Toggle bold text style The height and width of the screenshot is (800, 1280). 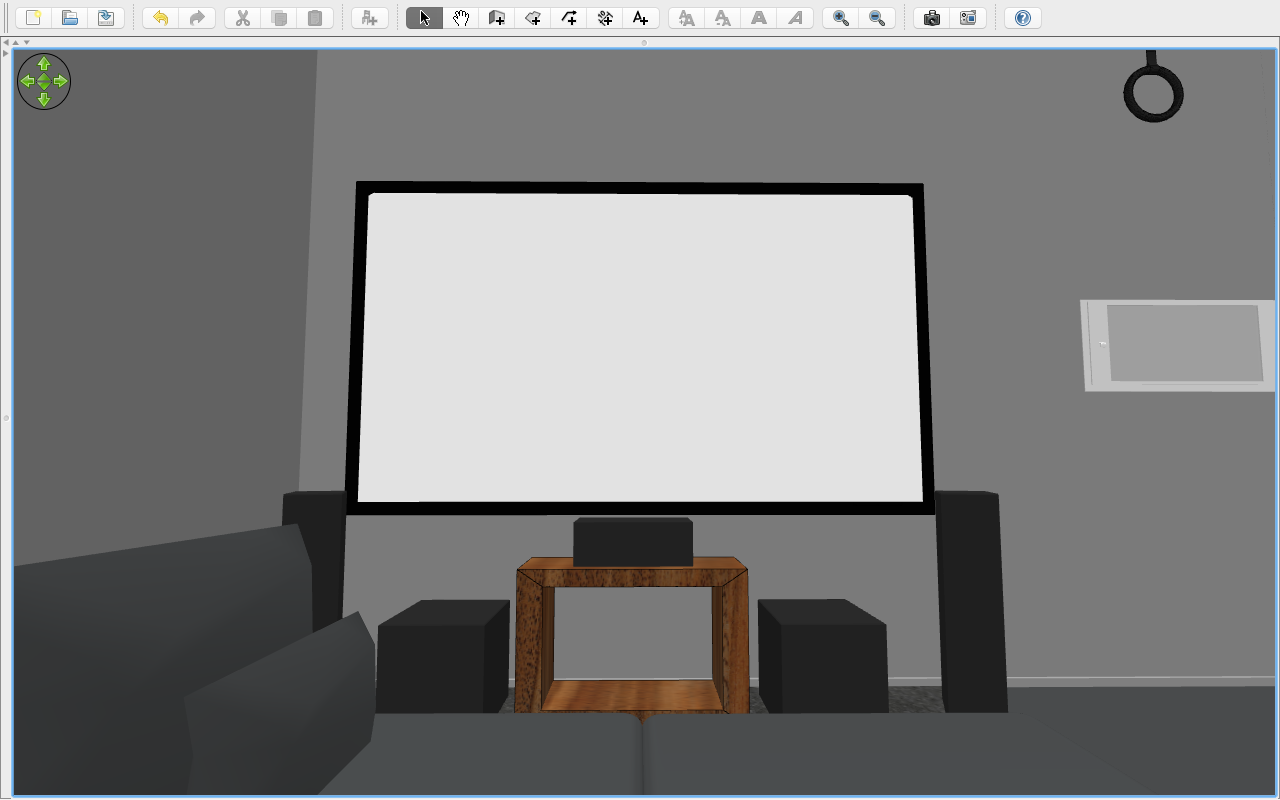point(759,18)
